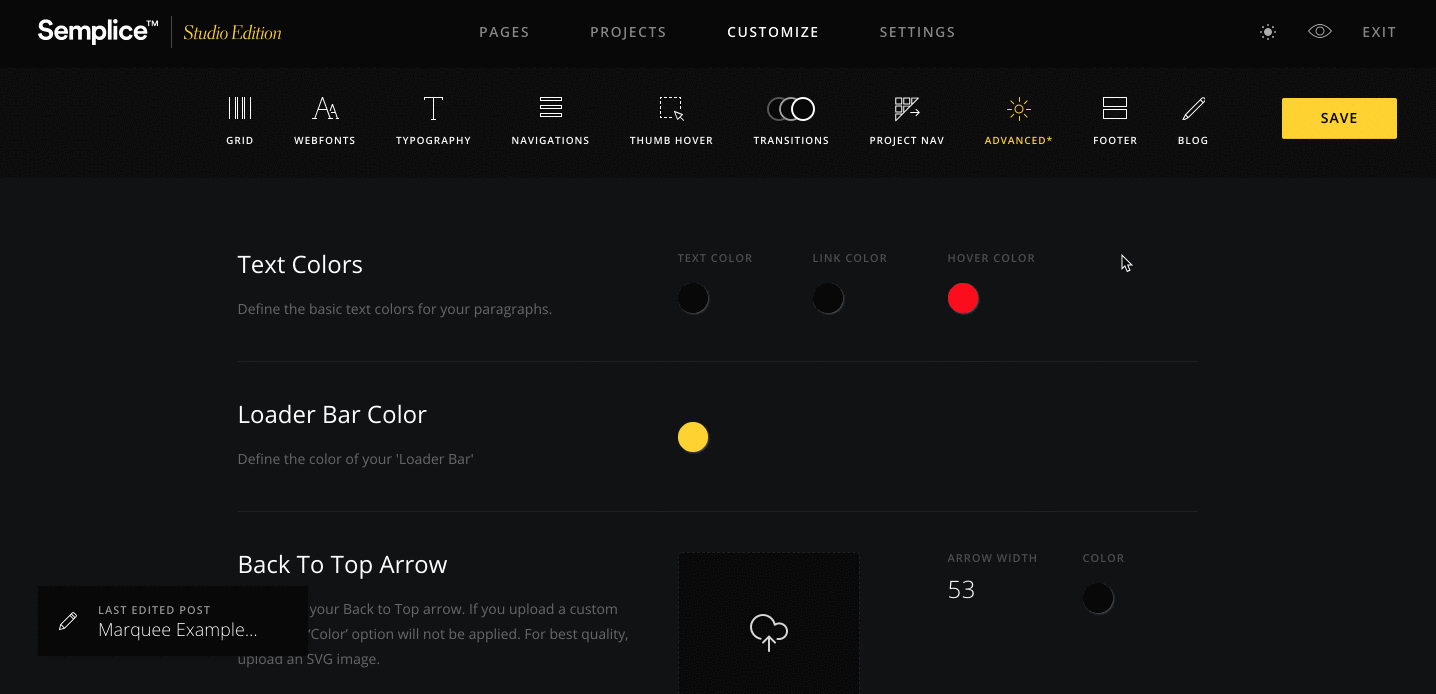Open the Thumb Hover section
1436x694 pixels.
pyautogui.click(x=671, y=121)
